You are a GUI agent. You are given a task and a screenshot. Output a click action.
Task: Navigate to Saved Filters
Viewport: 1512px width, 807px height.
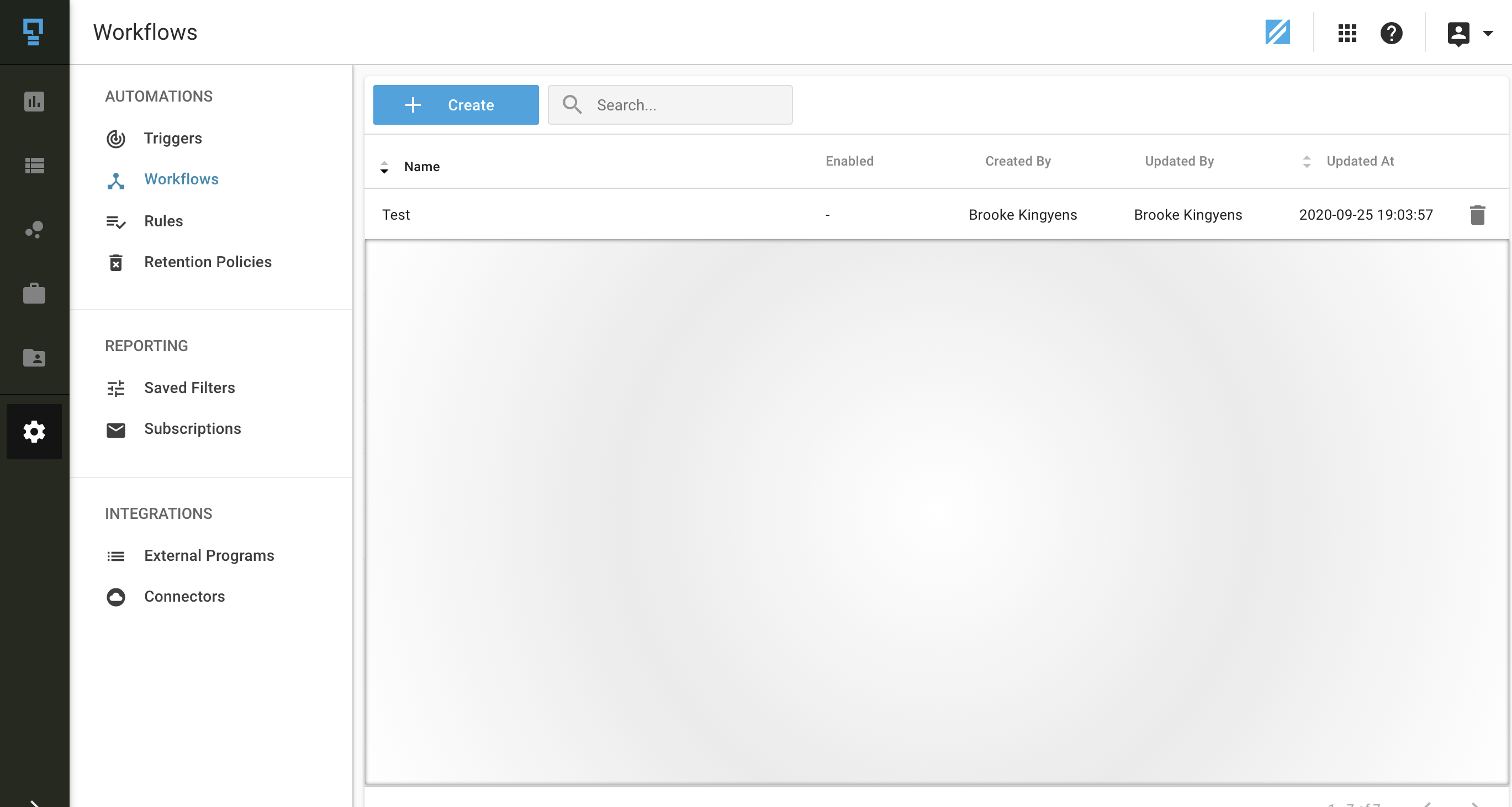coord(189,388)
